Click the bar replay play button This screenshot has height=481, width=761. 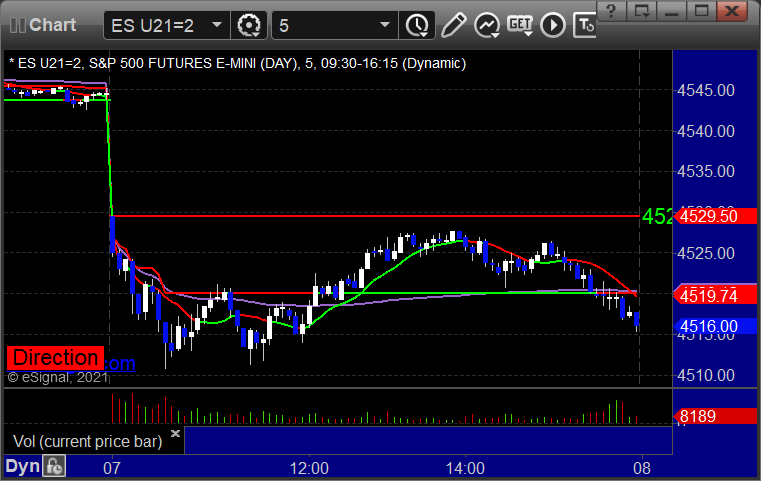553,25
